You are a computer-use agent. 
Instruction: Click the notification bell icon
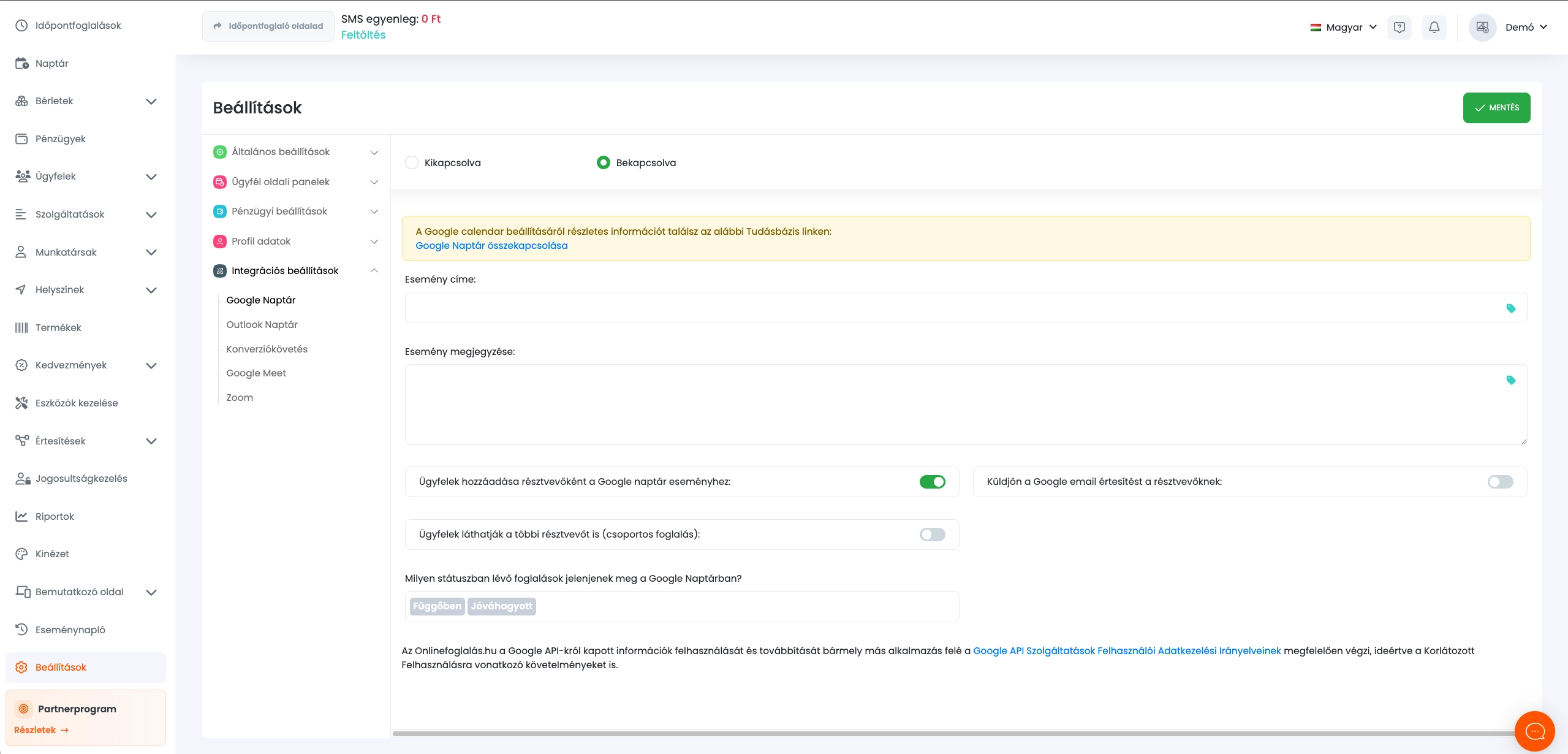[x=1434, y=28]
